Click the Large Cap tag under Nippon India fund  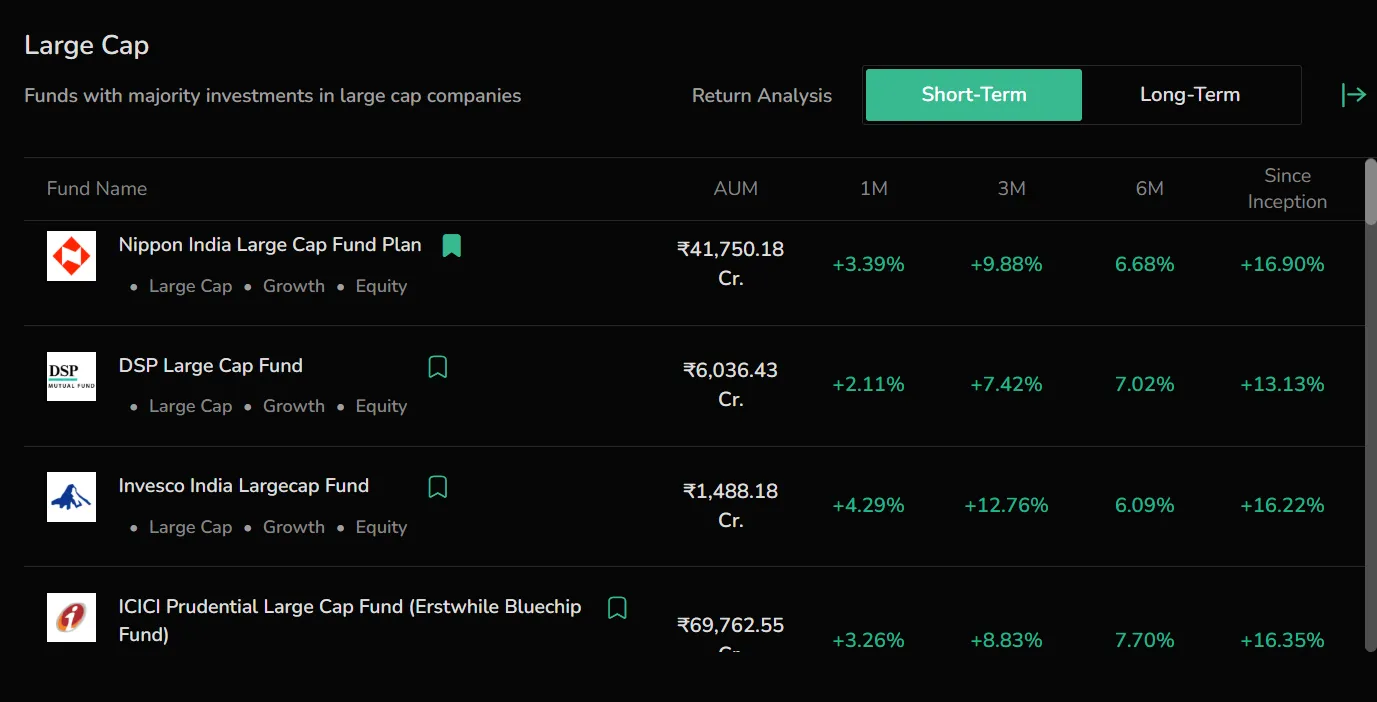tap(190, 286)
